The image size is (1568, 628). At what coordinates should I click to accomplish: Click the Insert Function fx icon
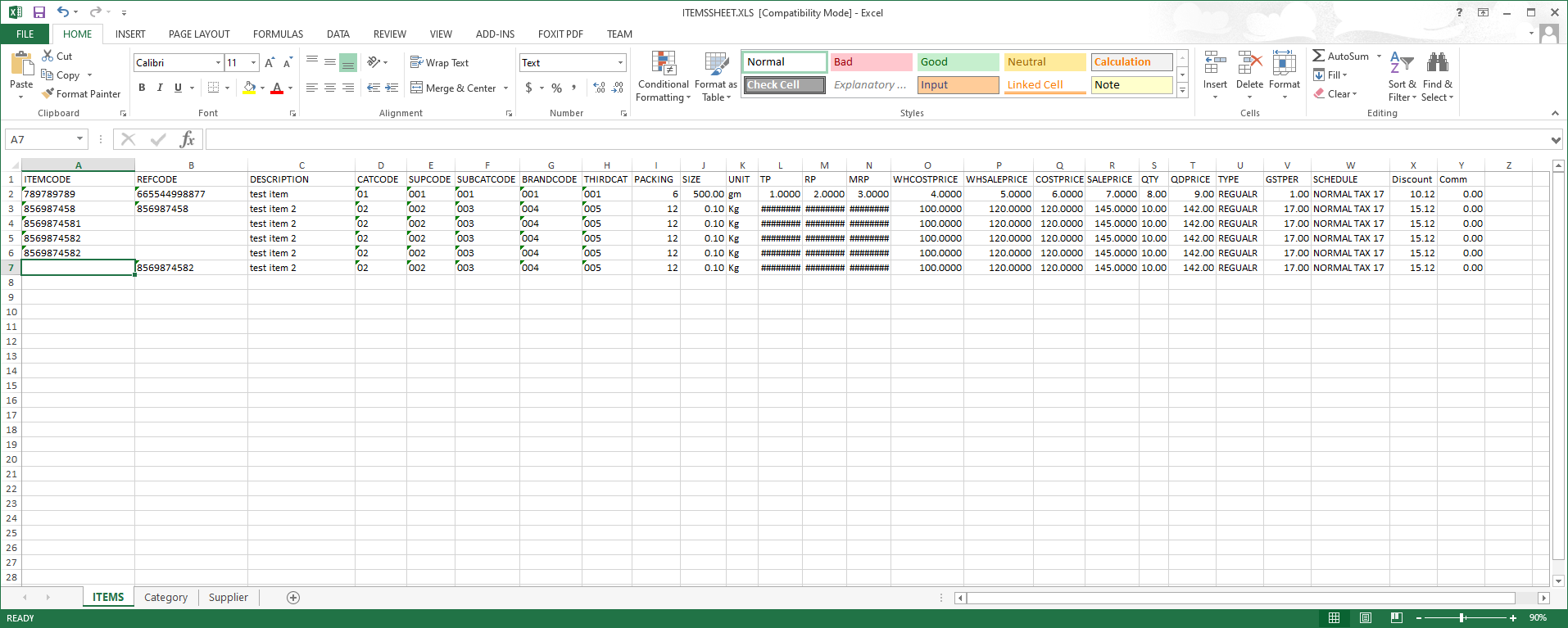coord(188,139)
